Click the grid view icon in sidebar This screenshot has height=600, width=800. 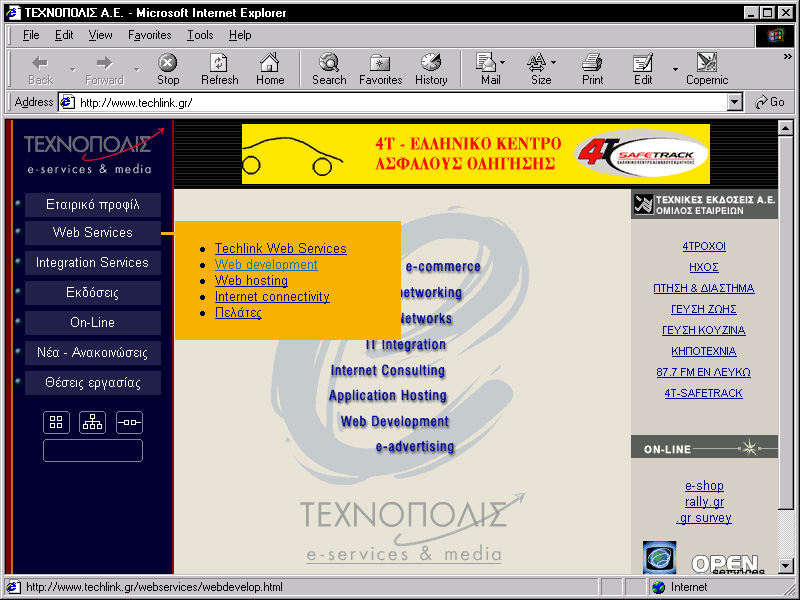point(56,422)
